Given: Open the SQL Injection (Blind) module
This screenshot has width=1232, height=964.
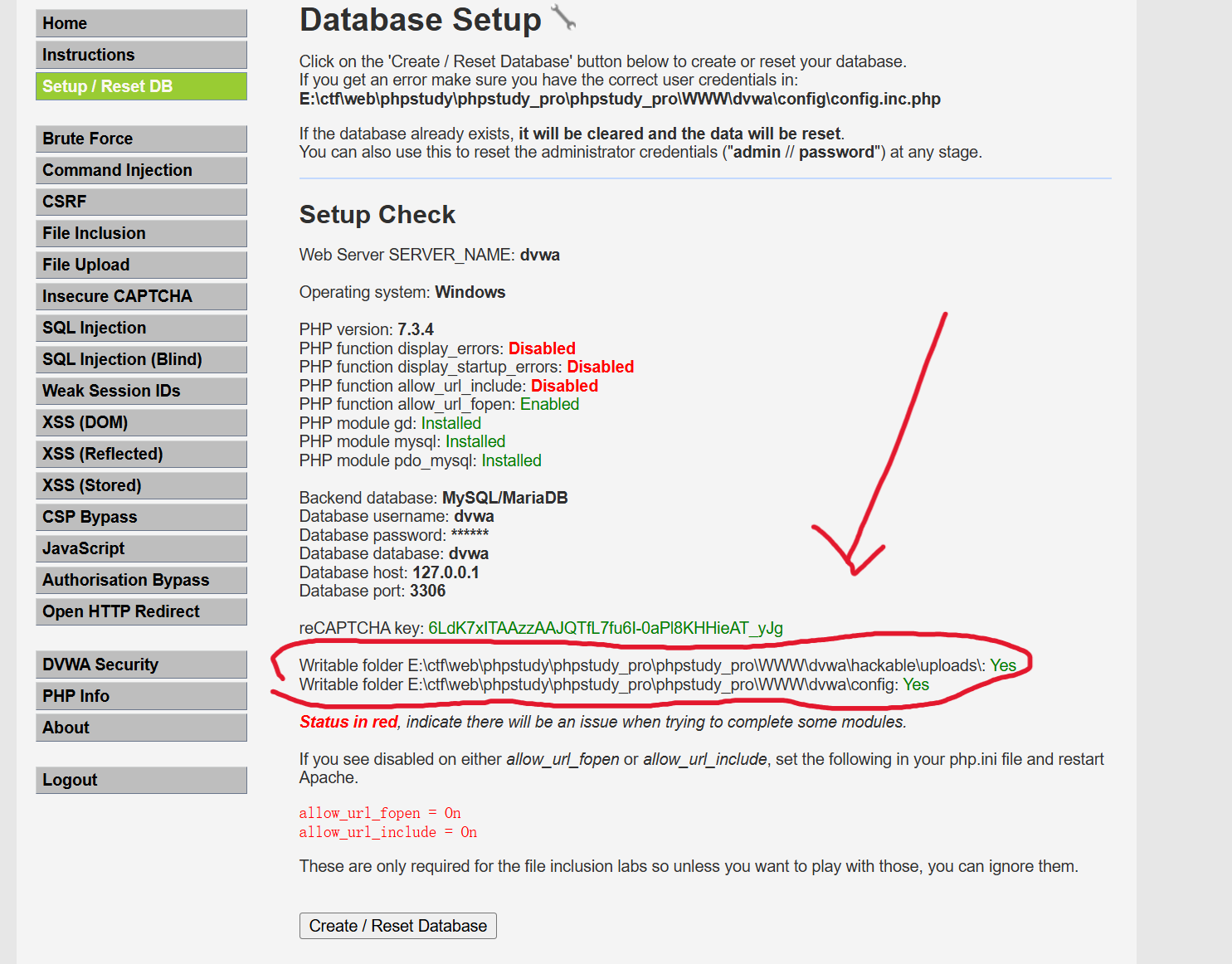Looking at the screenshot, I should 141,359.
